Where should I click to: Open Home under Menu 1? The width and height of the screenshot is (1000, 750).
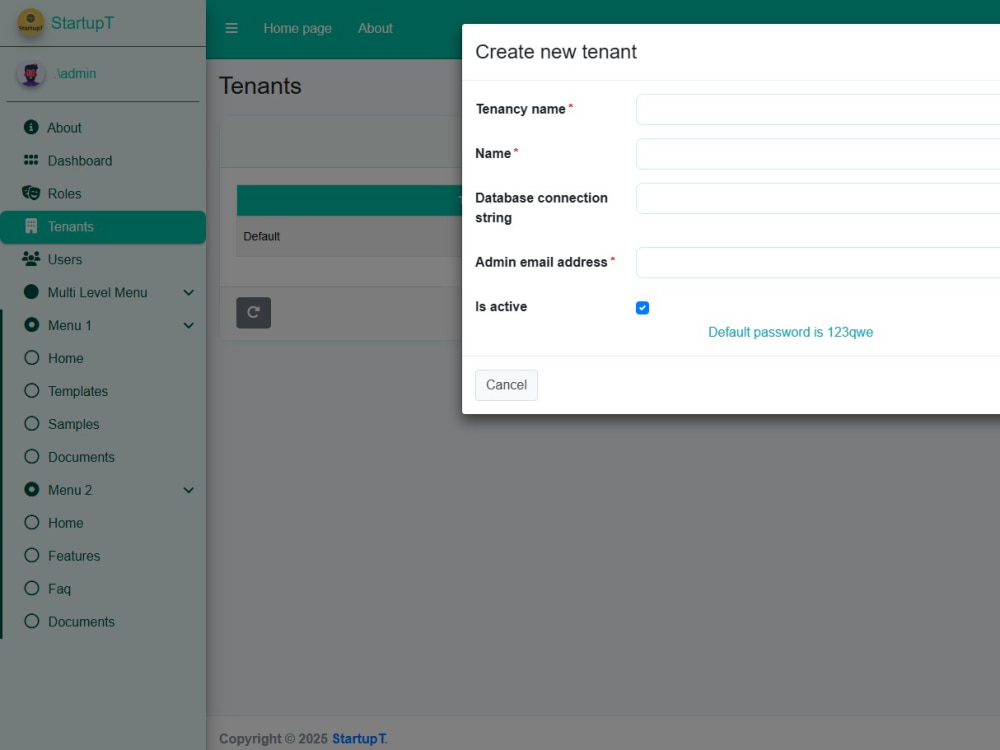[x=103, y=358]
